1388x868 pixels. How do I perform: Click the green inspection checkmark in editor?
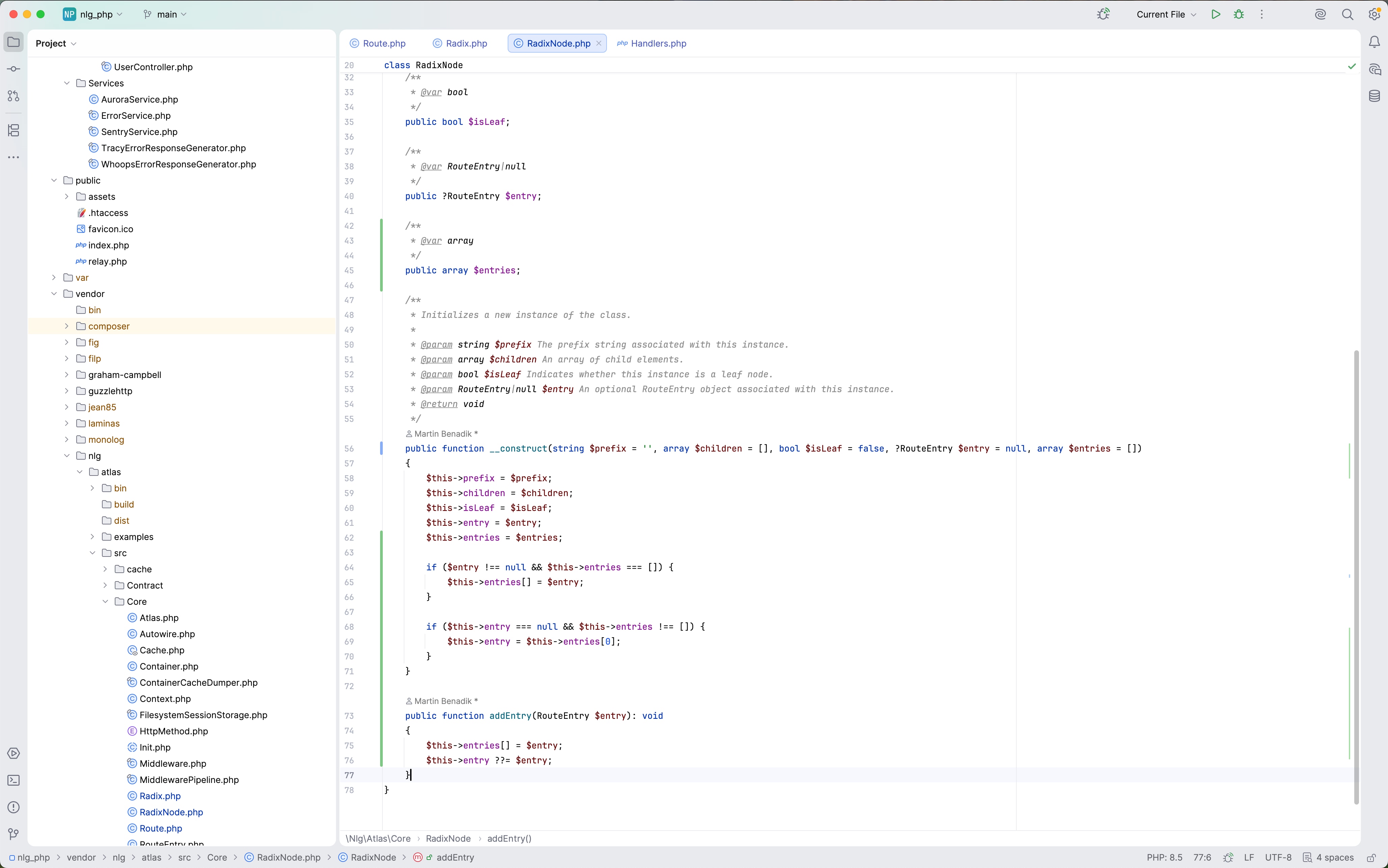coord(1352,66)
